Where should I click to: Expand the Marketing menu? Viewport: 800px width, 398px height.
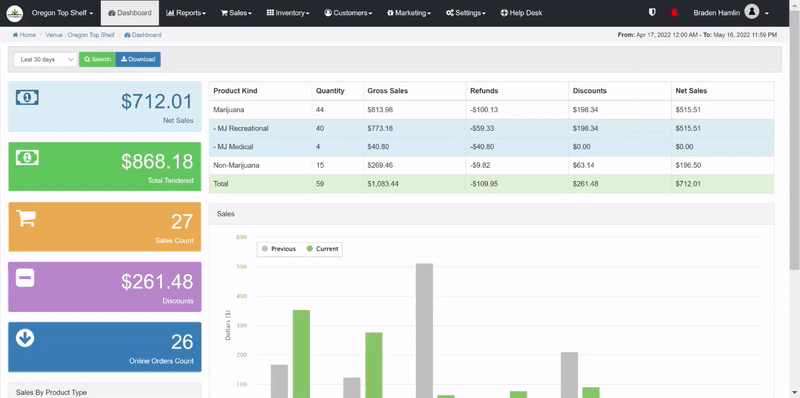pyautogui.click(x=409, y=13)
